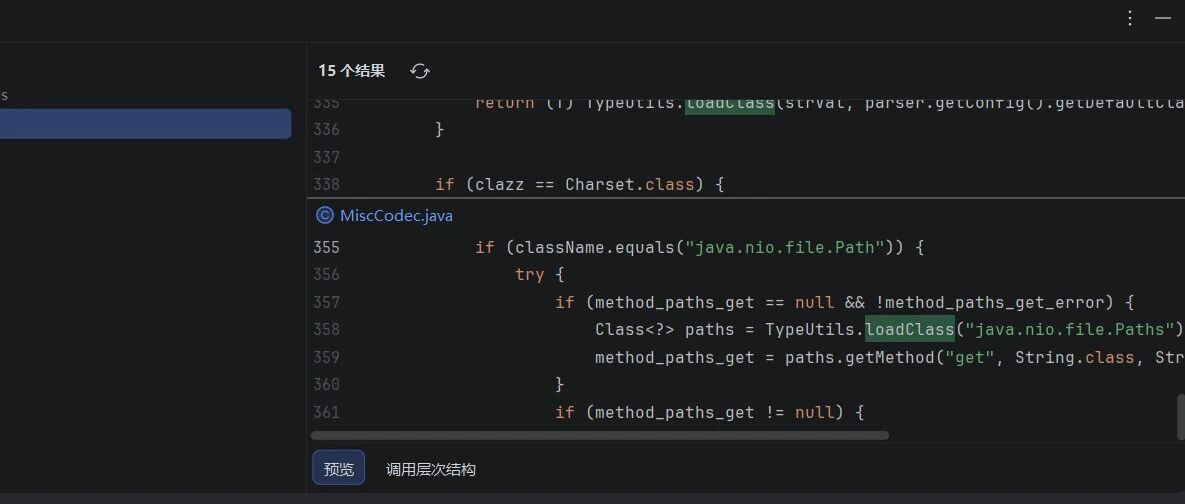The image size is (1185, 504).
Task: Open the MiscCodec.java file link
Action: [x=396, y=215]
